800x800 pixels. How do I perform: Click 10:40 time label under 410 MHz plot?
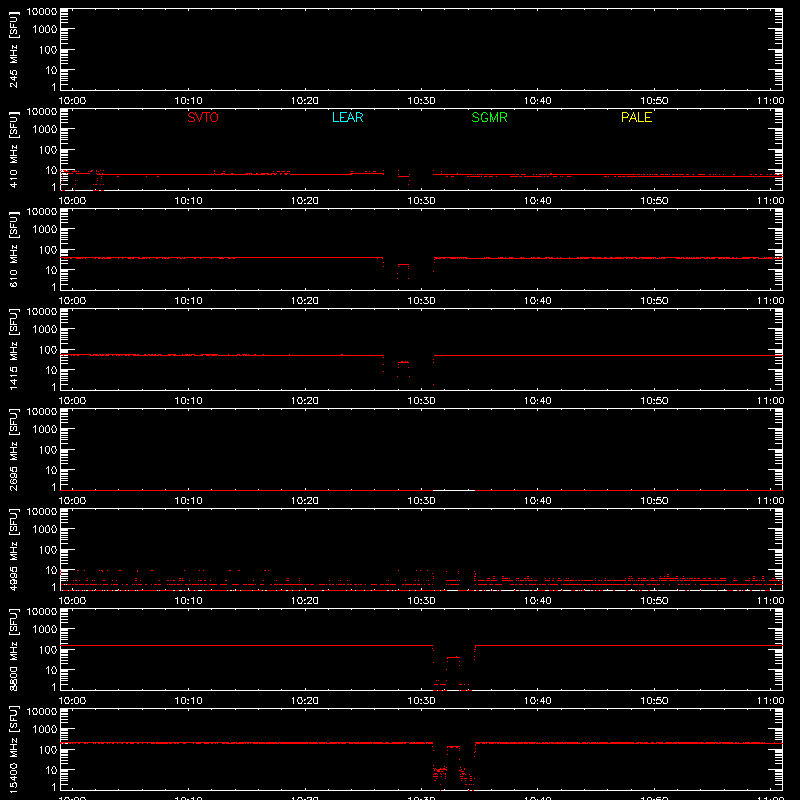point(537,201)
